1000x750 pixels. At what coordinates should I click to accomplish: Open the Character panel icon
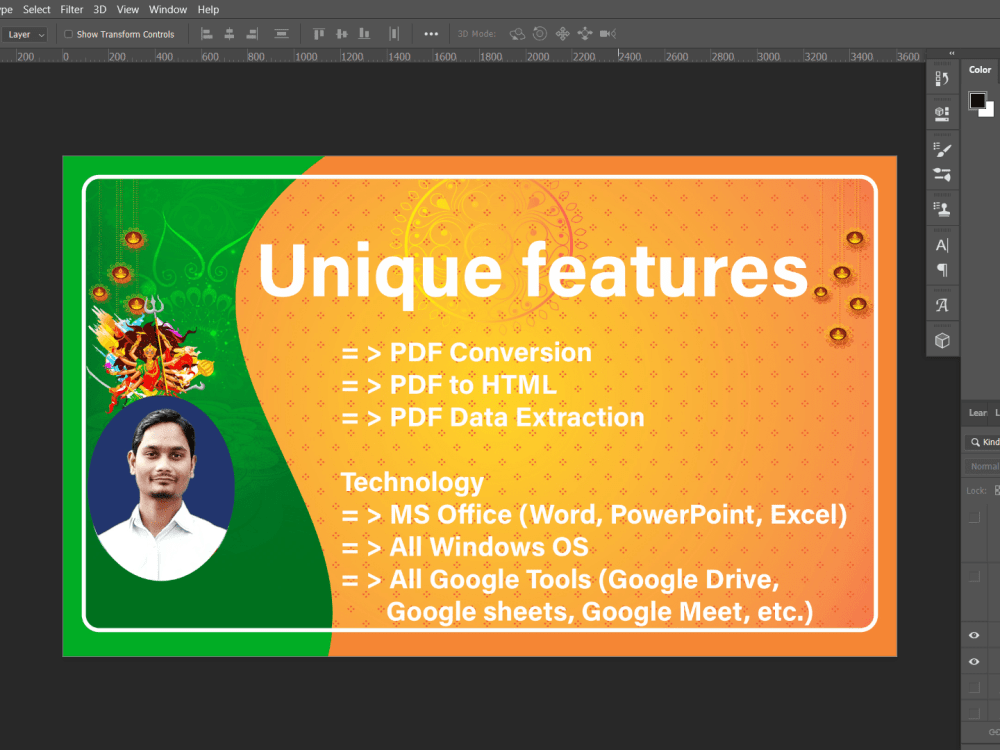[942, 246]
